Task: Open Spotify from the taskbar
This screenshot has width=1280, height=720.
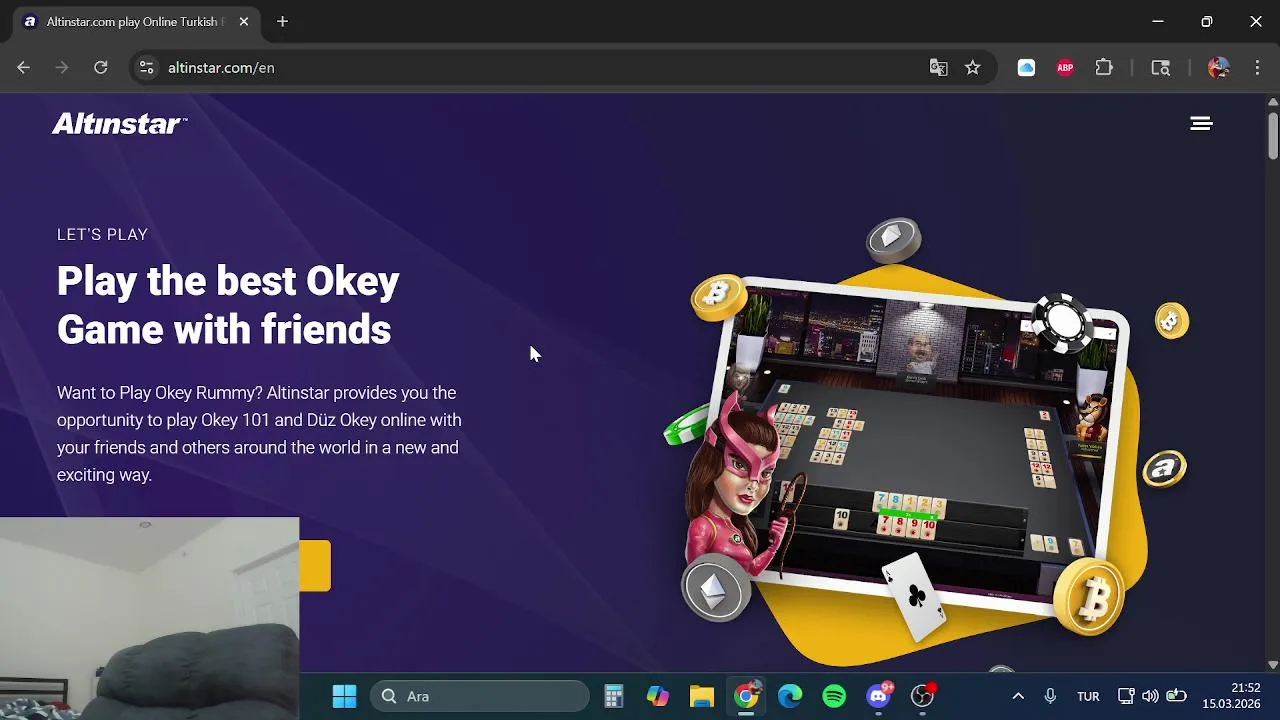Action: (834, 696)
